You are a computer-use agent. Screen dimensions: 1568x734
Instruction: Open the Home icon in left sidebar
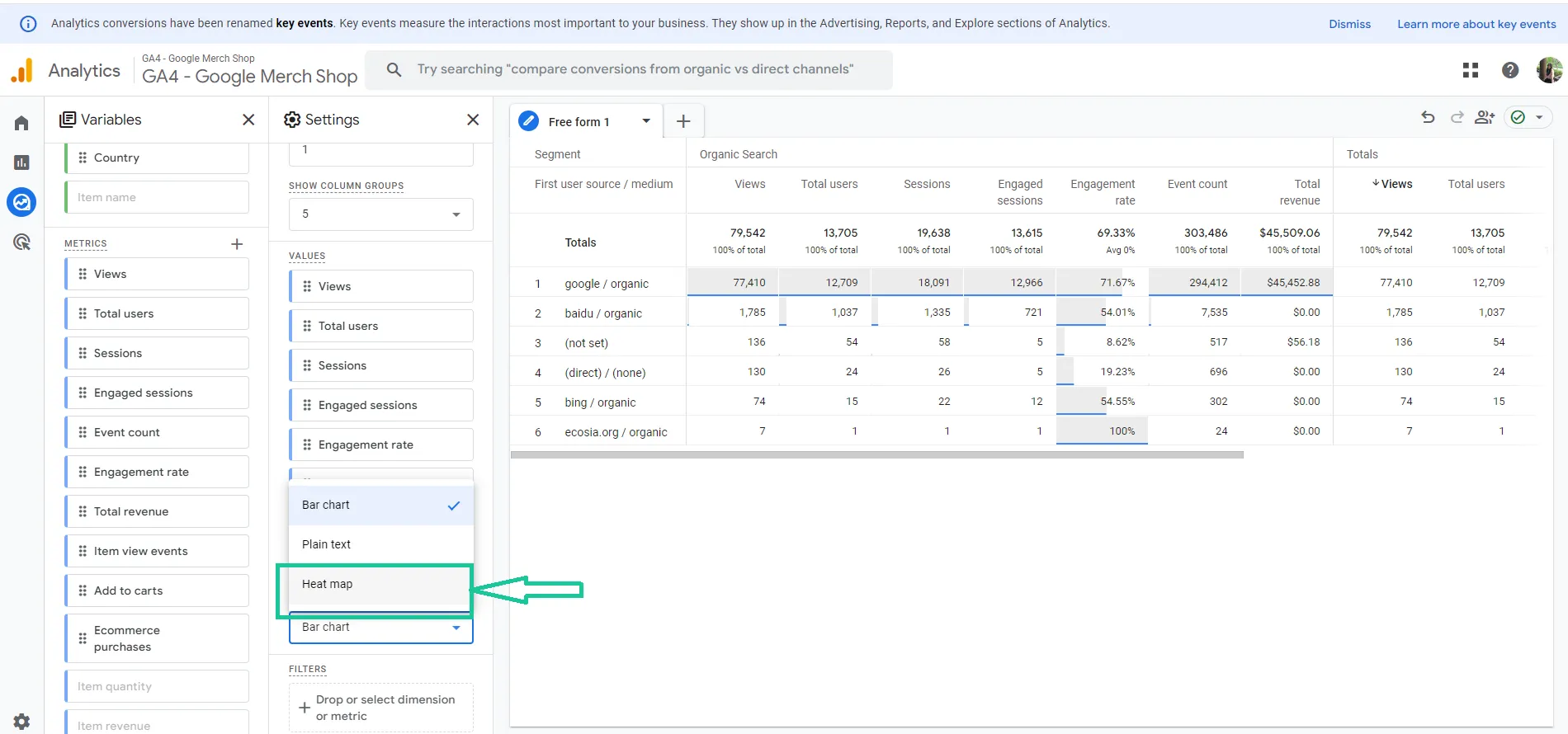point(21,123)
